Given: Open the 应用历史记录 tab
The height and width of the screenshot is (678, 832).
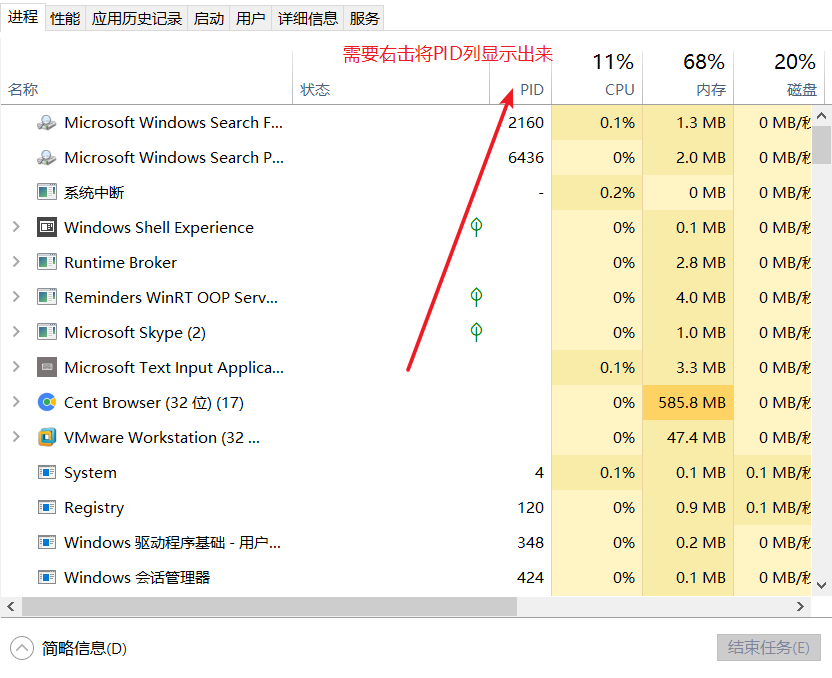Looking at the screenshot, I should (136, 19).
